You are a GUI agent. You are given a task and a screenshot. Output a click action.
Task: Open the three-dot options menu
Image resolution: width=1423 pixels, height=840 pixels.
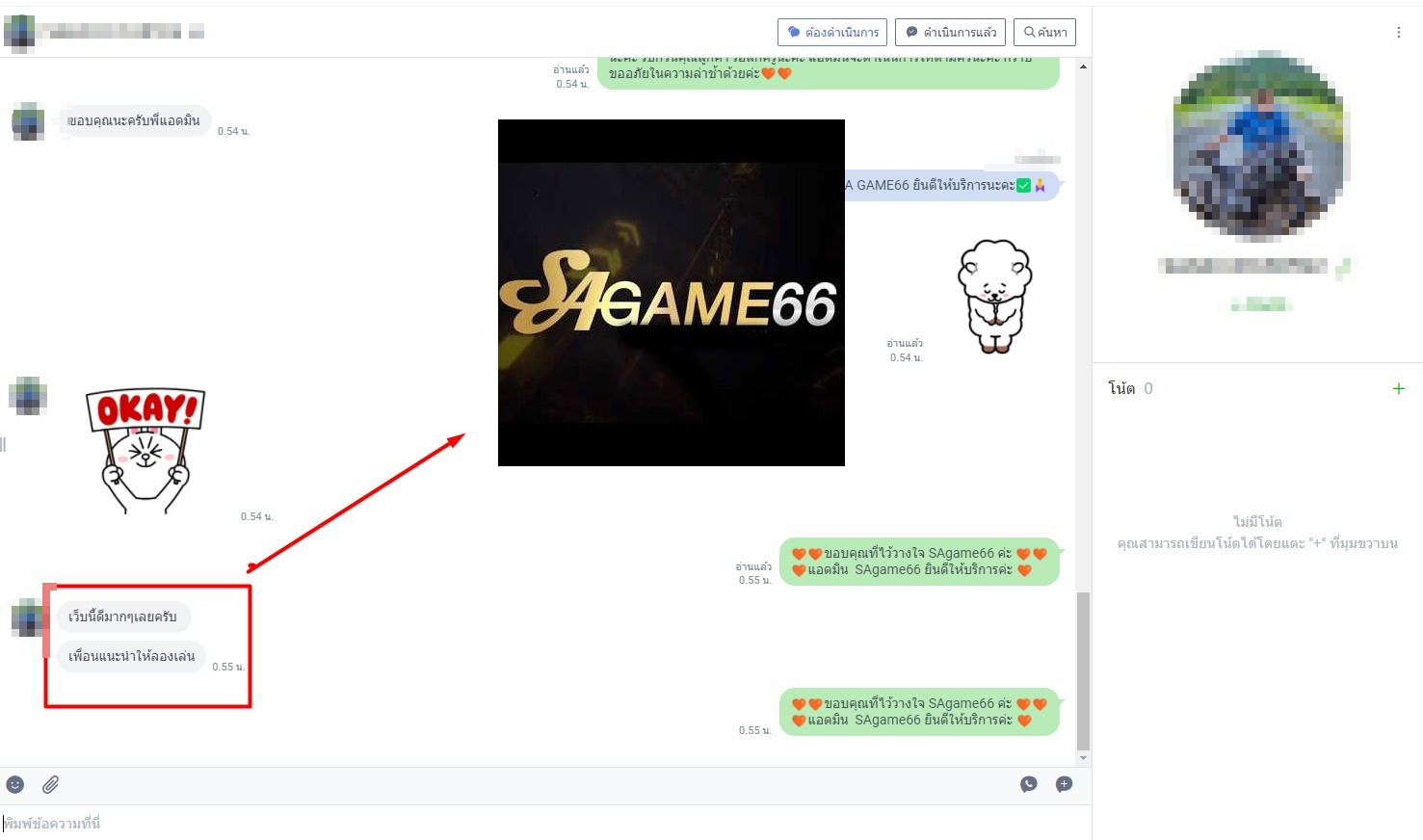point(1398,33)
